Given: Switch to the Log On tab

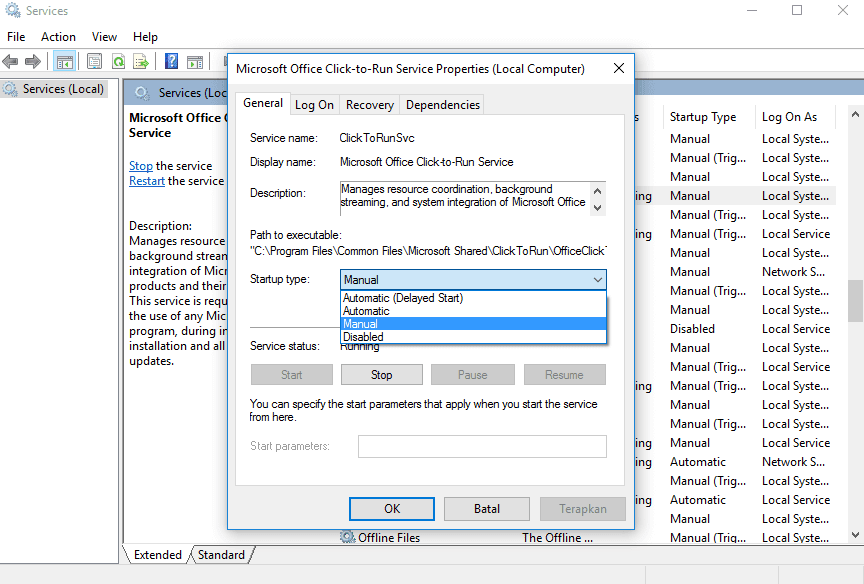Looking at the screenshot, I should 314,105.
